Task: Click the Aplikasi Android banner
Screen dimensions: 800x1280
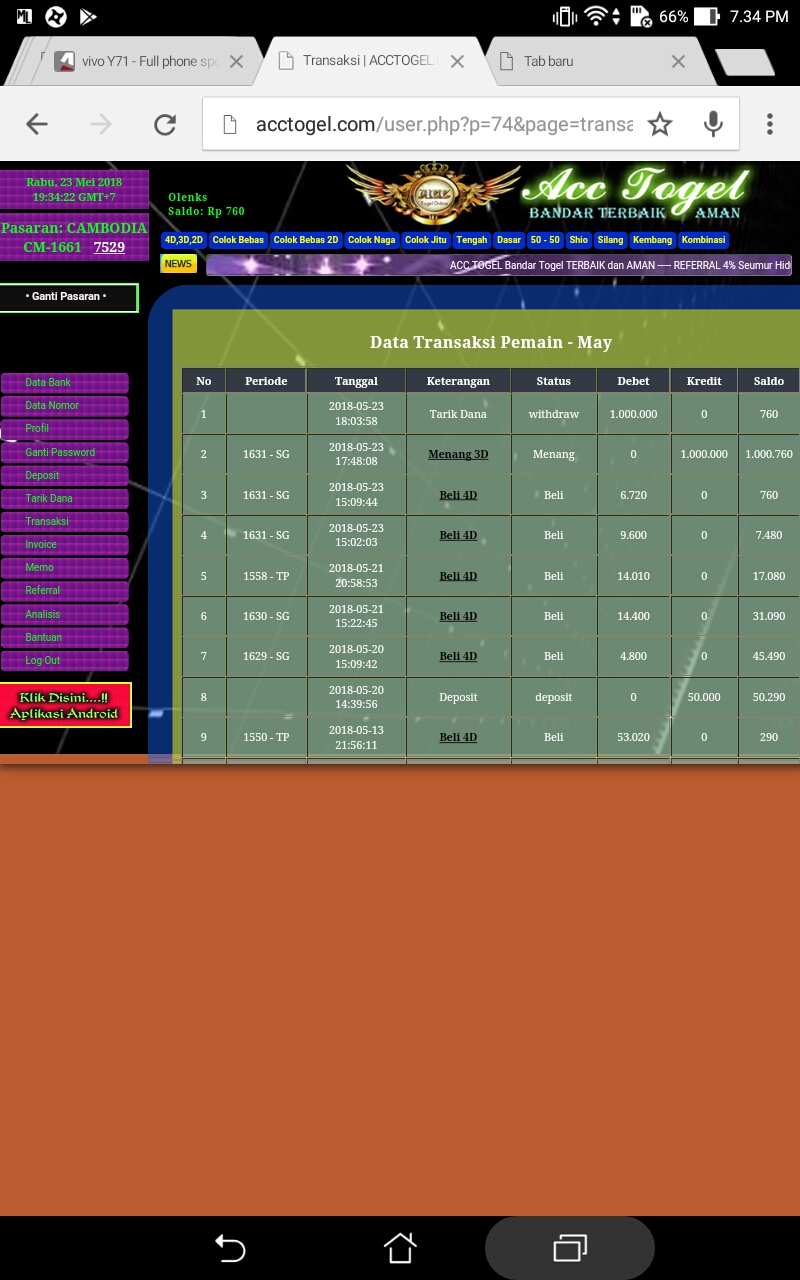Action: (x=65, y=706)
